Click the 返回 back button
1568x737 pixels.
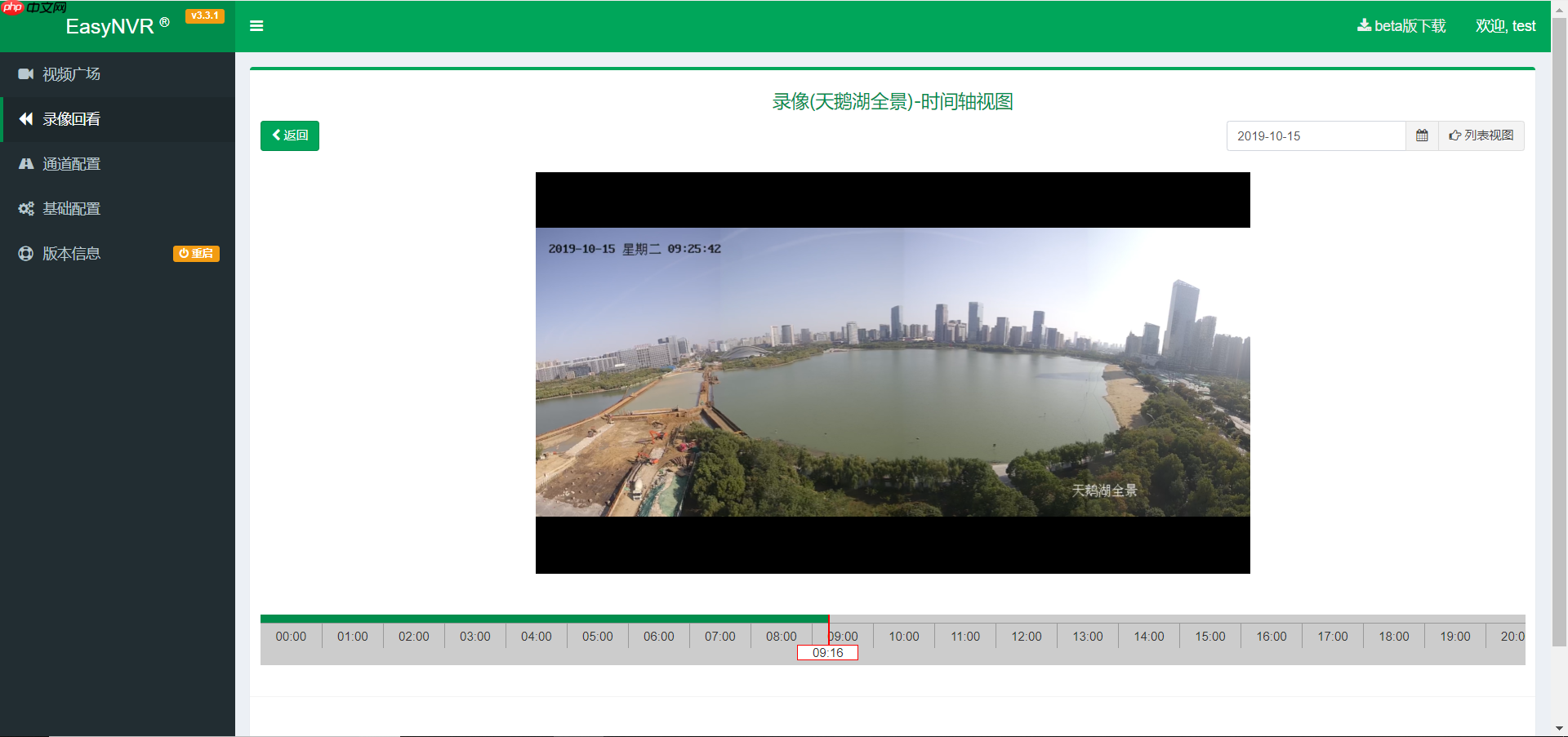pyautogui.click(x=289, y=135)
